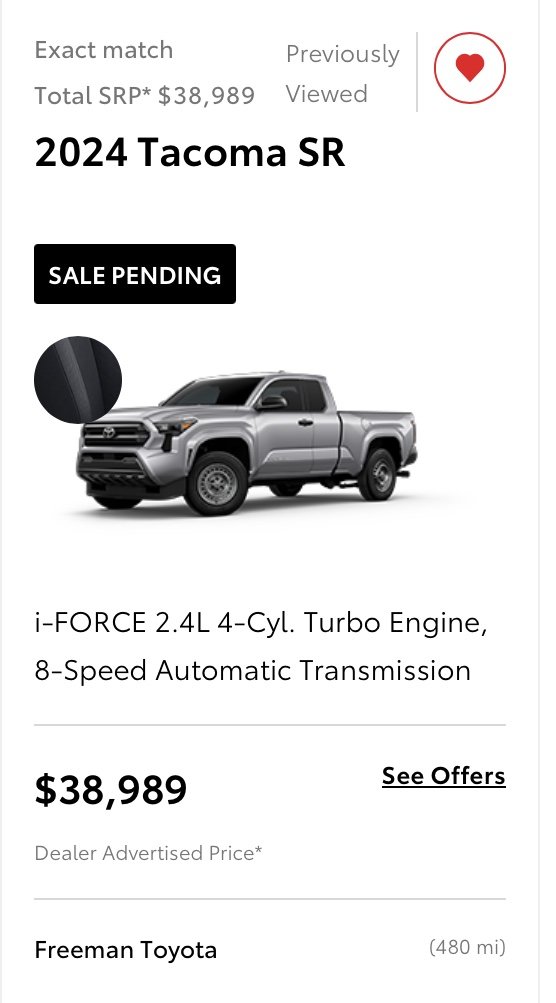The height and width of the screenshot is (1003, 556).
Task: Tap the Previously Viewed label
Action: (x=343, y=74)
